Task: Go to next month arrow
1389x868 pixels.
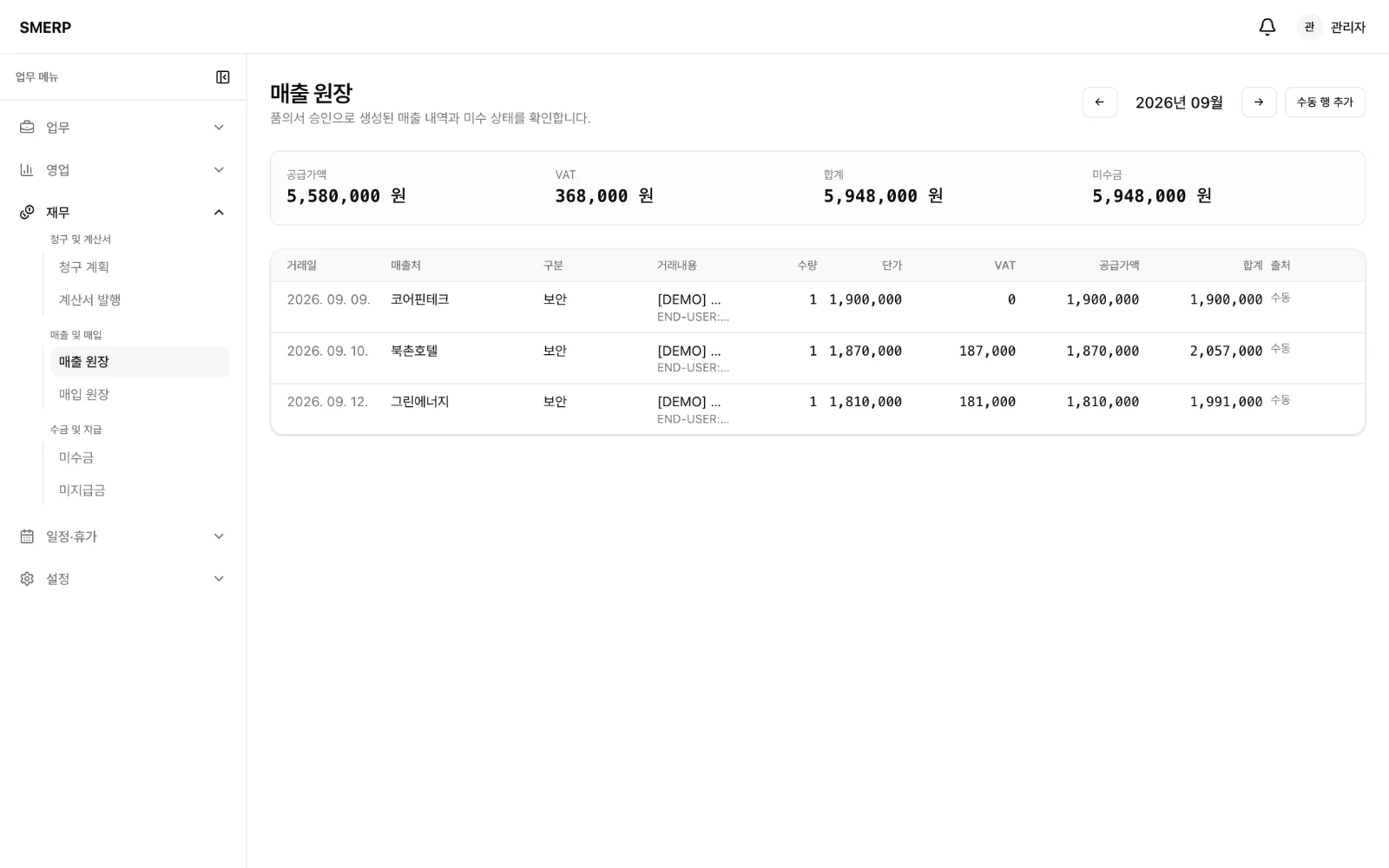Action: click(x=1259, y=102)
